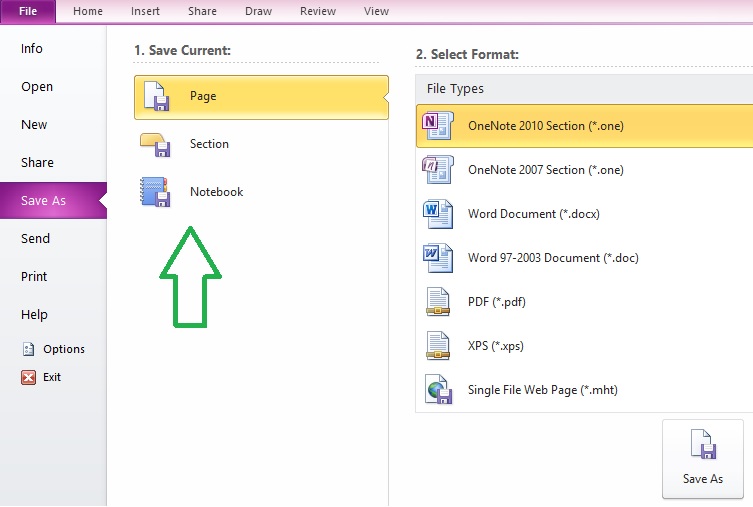Choose the Exit text entry
The width and height of the screenshot is (753, 507).
click(x=52, y=377)
